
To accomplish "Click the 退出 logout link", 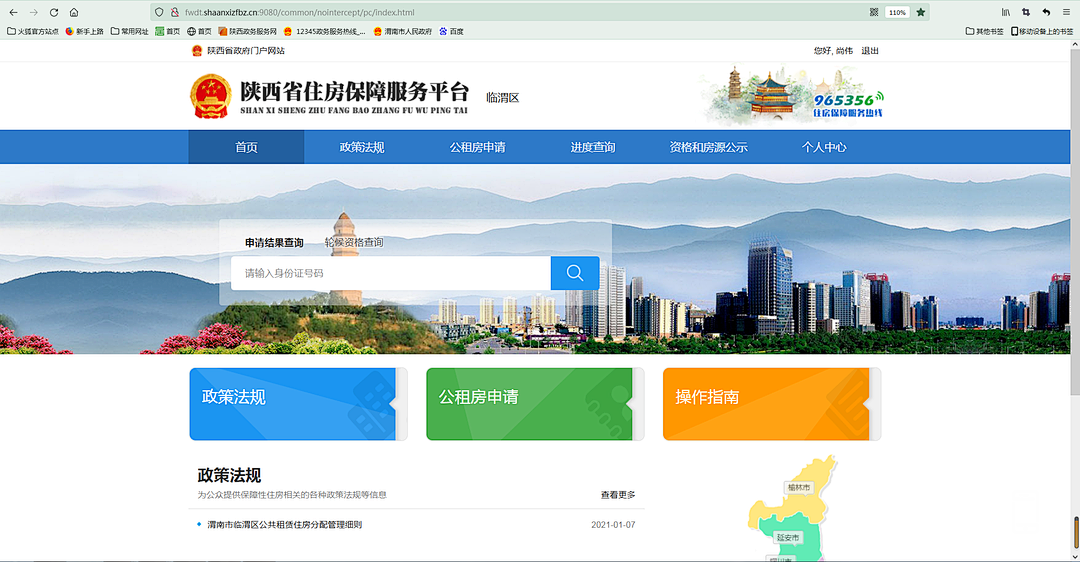I will tap(870, 50).
